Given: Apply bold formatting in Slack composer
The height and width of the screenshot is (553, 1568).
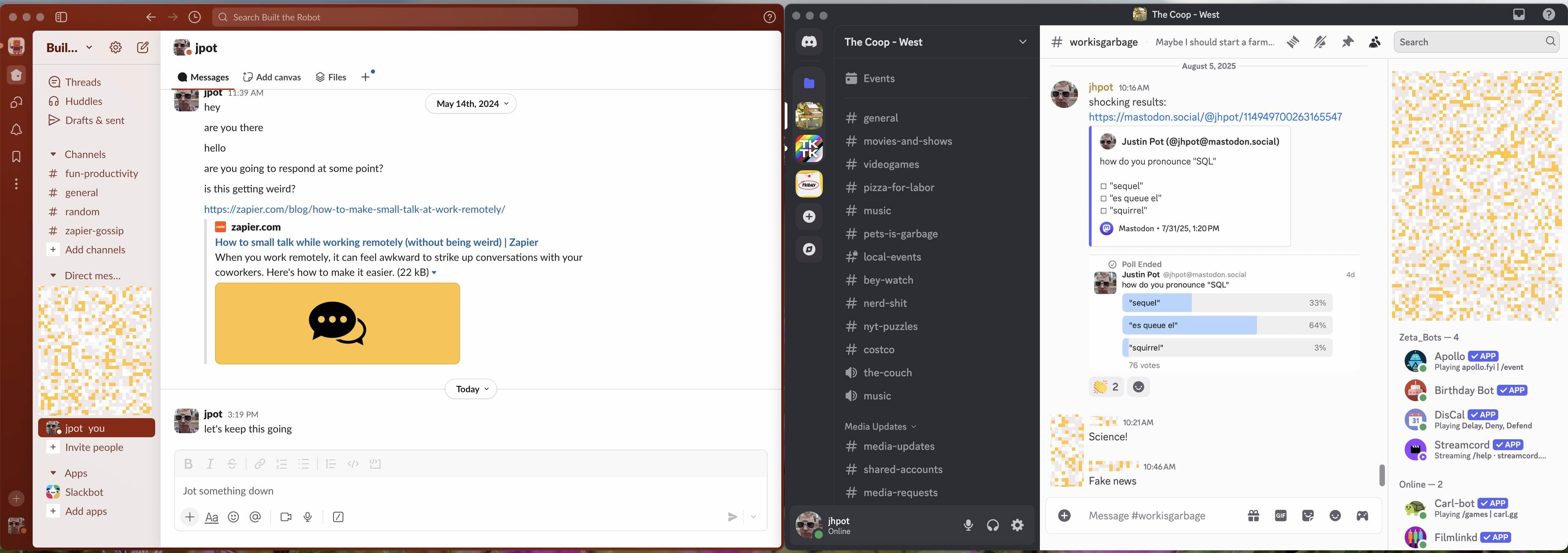Looking at the screenshot, I should point(188,464).
